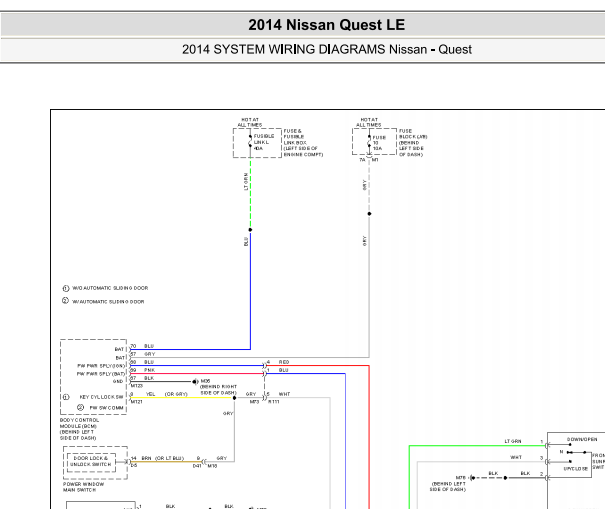605x509 pixels.
Task: Click the 'LT GRN' label on horizontal green wire
Action: [x=513, y=441]
